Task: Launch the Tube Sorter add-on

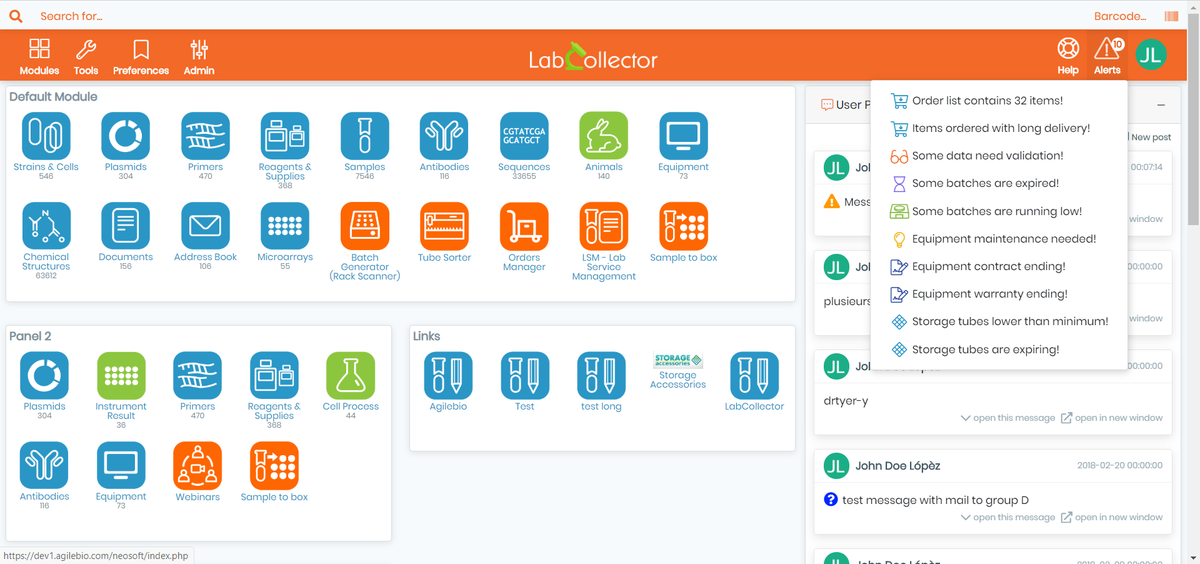Action: tap(444, 226)
